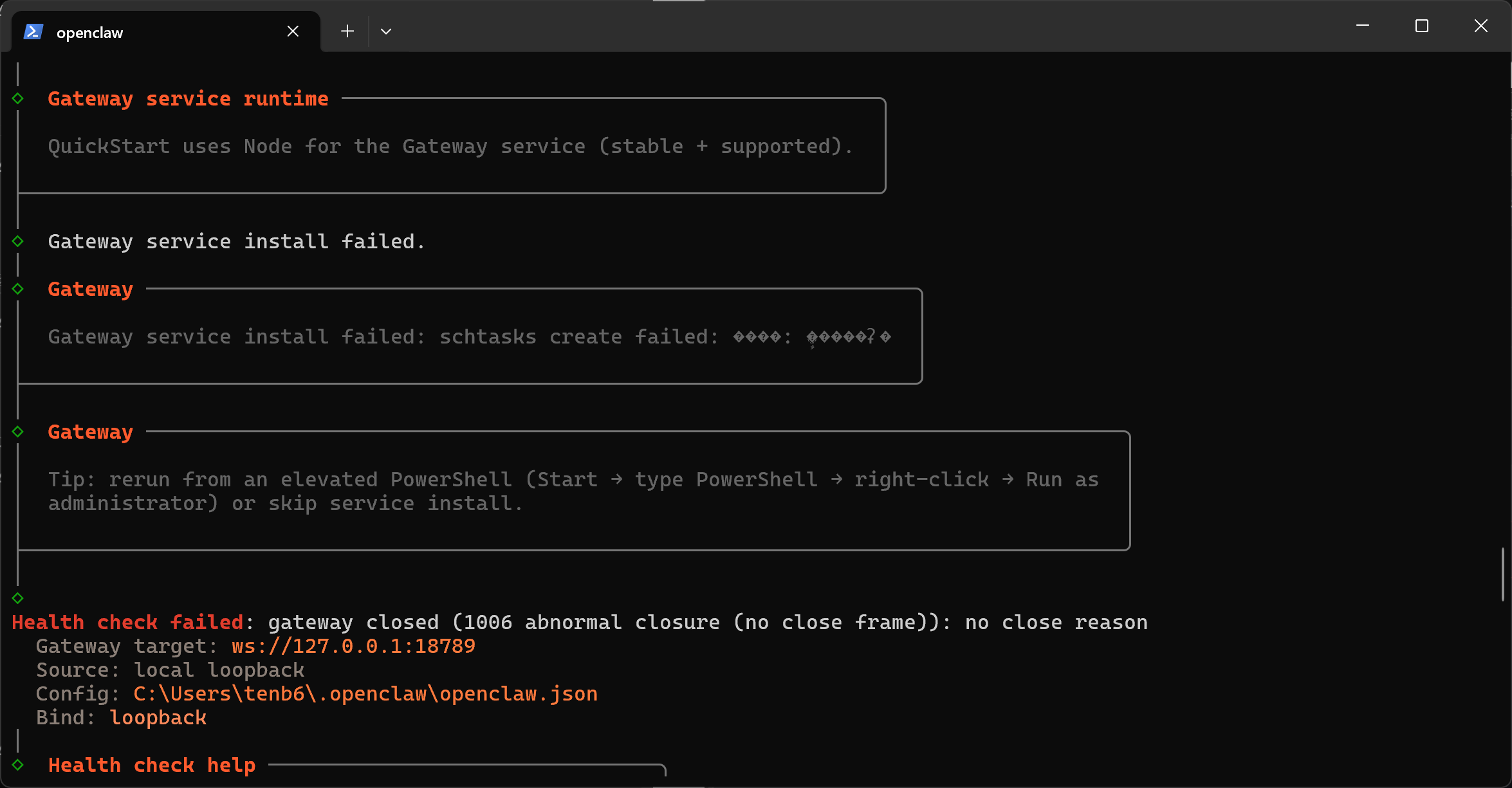Click the PowerShell icon on the openclaw tab
Image resolution: width=1512 pixels, height=788 pixels.
coord(33,32)
